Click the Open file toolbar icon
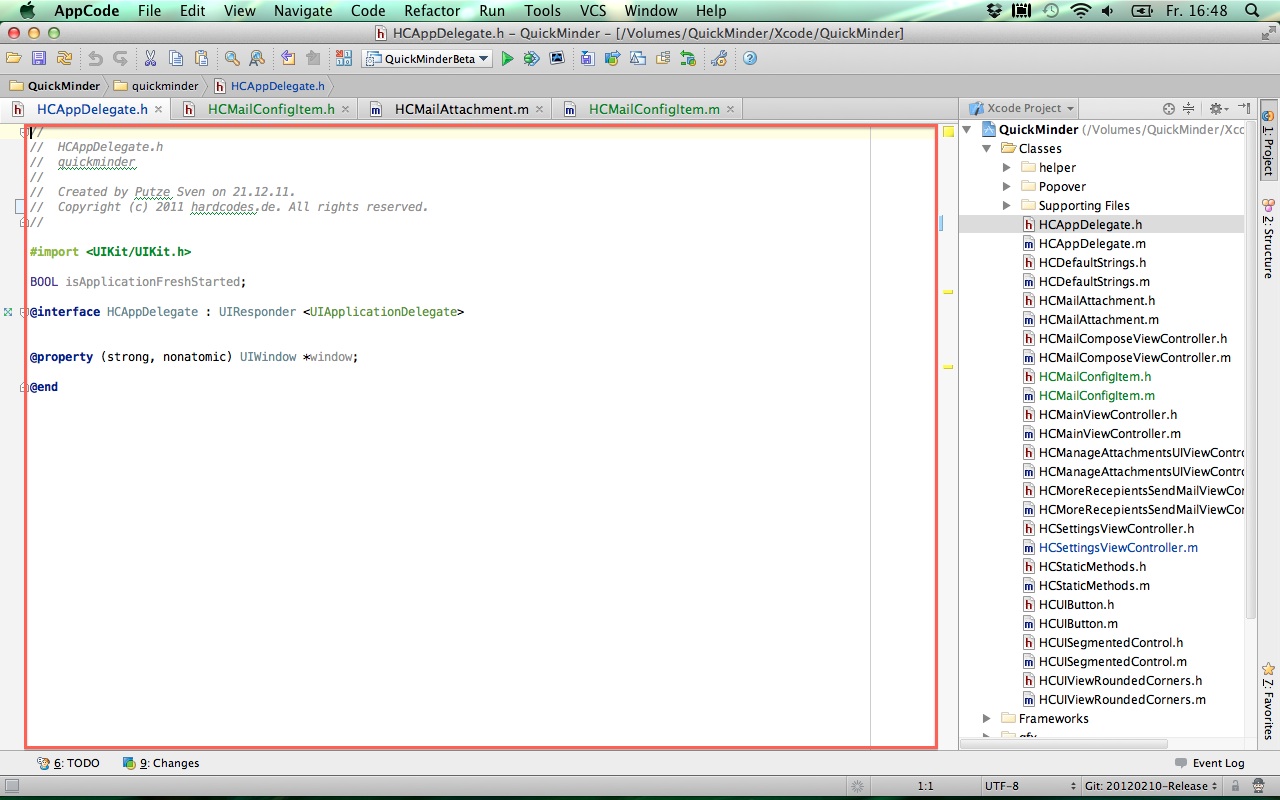This screenshot has height=800, width=1280. click(14, 59)
